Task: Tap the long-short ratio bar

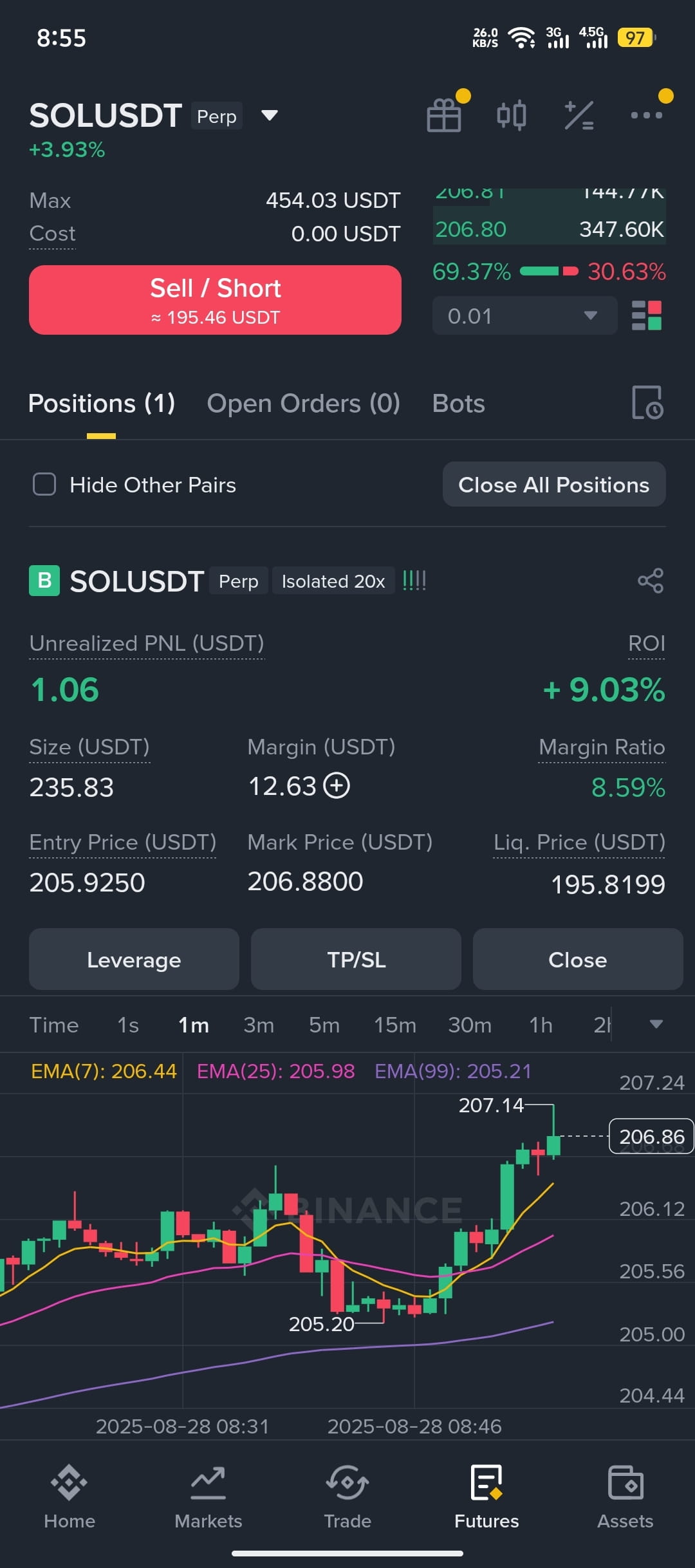Action: (549, 272)
